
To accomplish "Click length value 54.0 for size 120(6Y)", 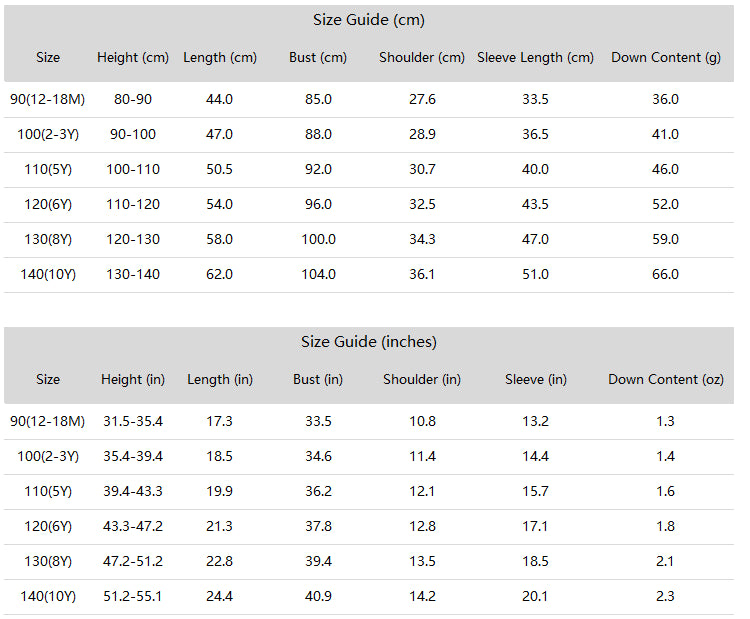I will pos(219,205).
